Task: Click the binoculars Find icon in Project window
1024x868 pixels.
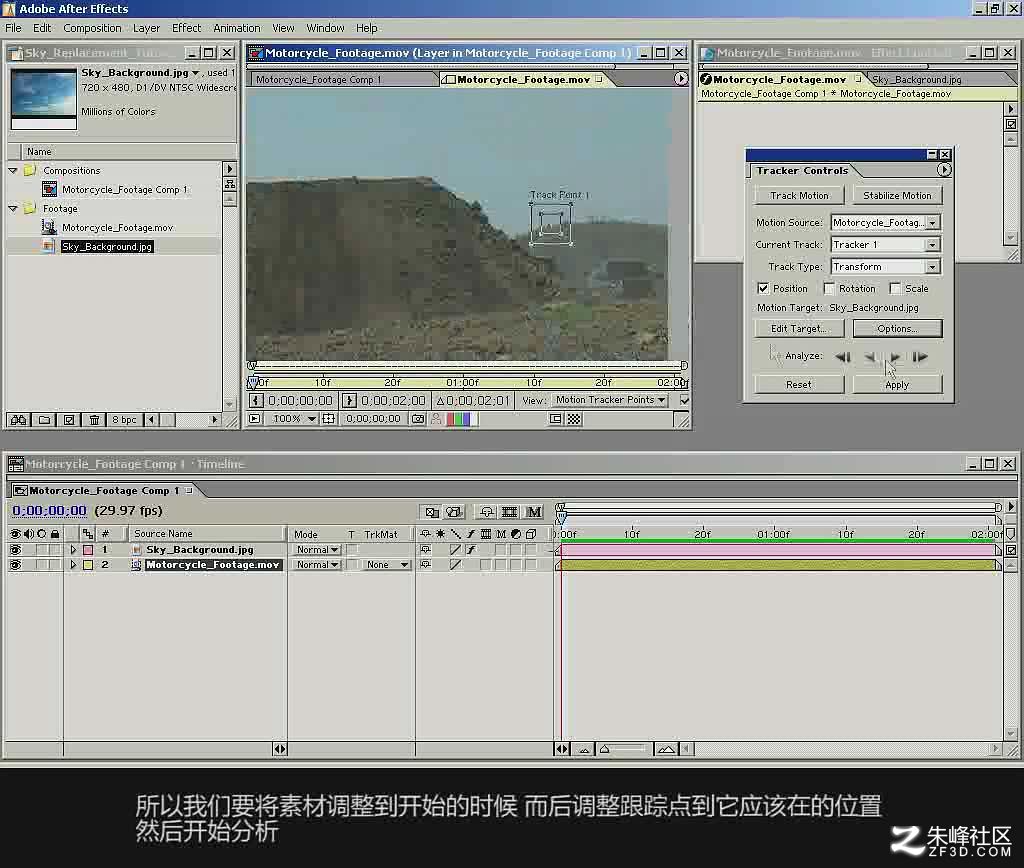Action: [18, 420]
